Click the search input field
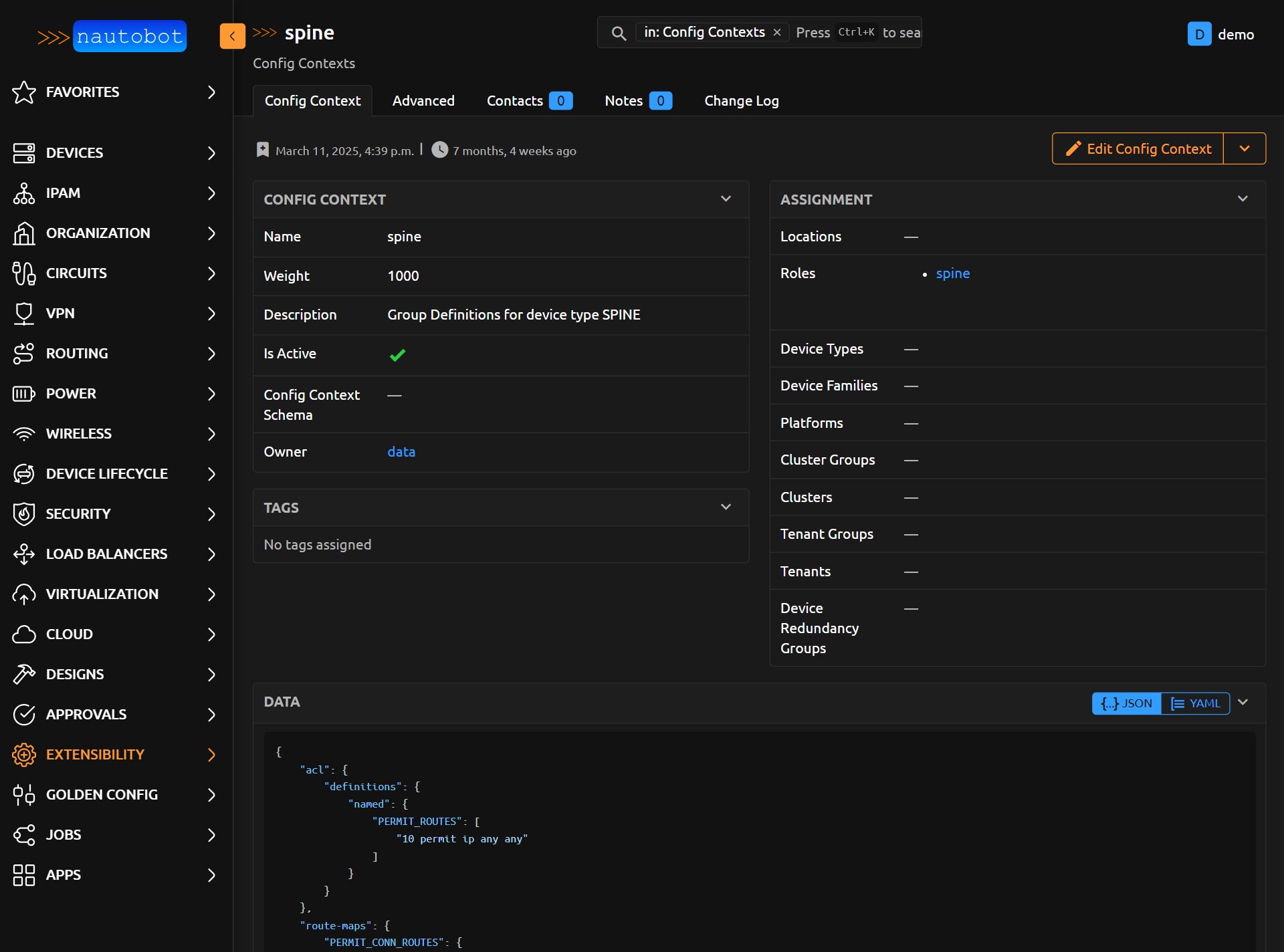This screenshot has width=1284, height=952. pyautogui.click(x=858, y=33)
